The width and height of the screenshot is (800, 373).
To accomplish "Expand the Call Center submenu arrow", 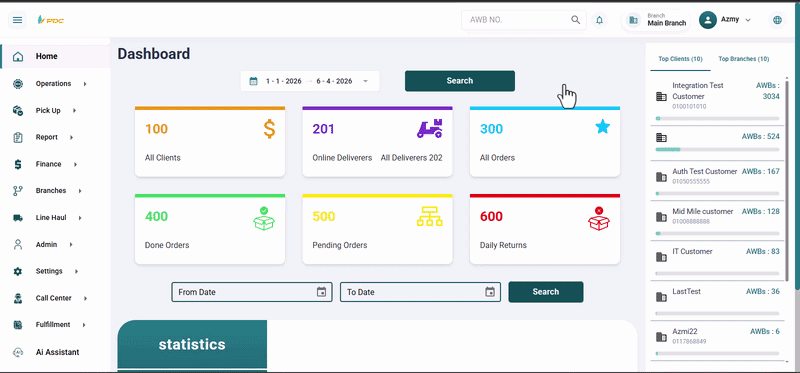I will click(x=85, y=298).
